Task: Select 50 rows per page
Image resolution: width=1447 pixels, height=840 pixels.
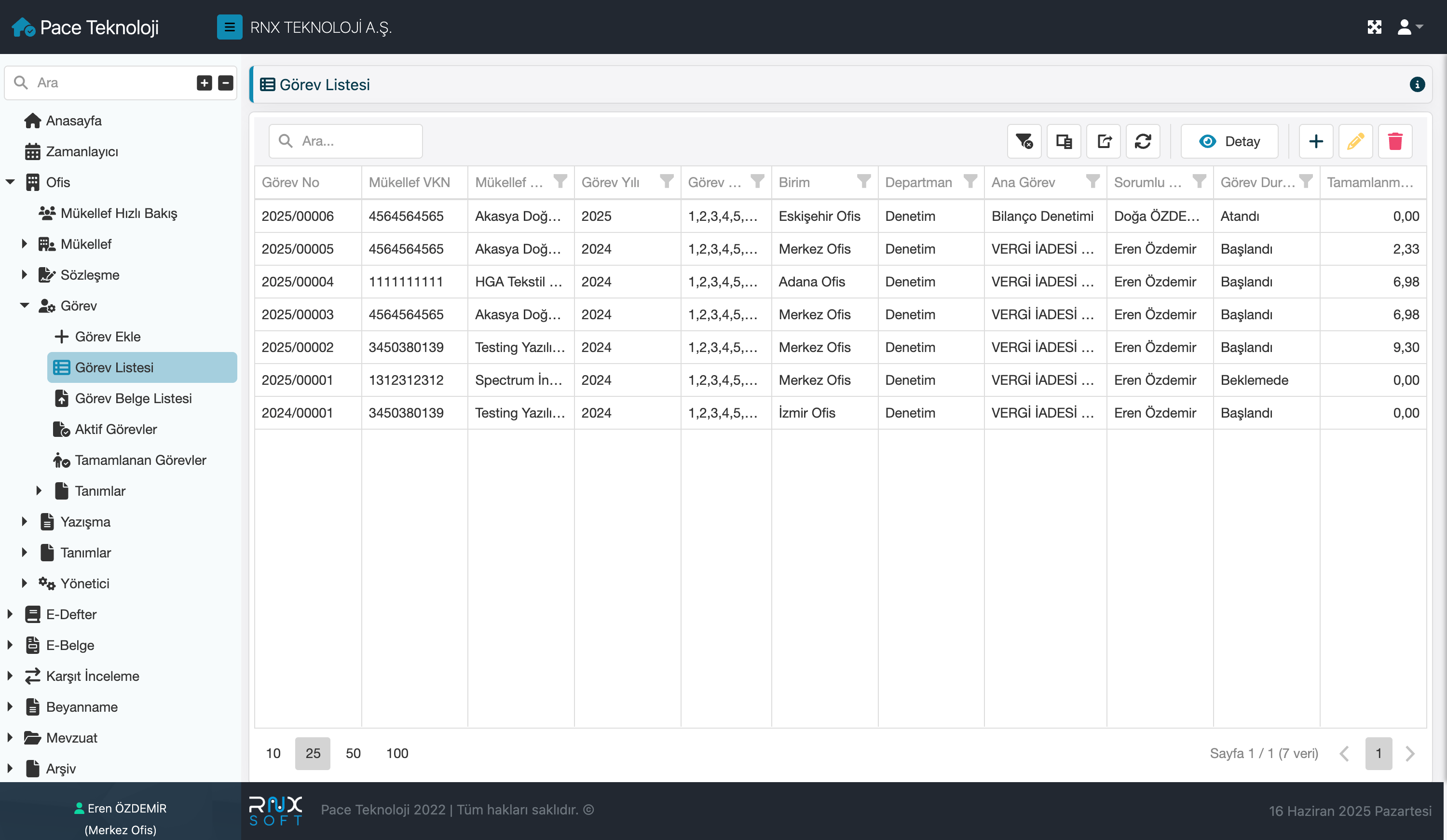Action: [x=353, y=753]
